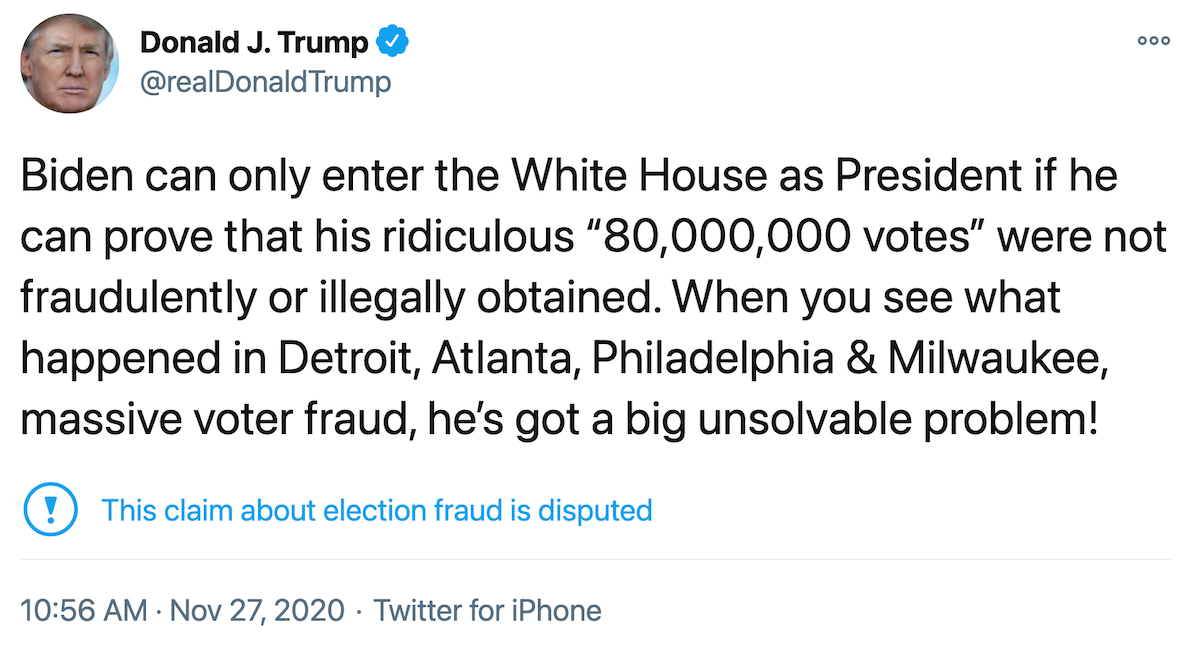Click the "Donald J. Trump" display name
Viewport: 1200px width, 656px height.
[x=254, y=43]
